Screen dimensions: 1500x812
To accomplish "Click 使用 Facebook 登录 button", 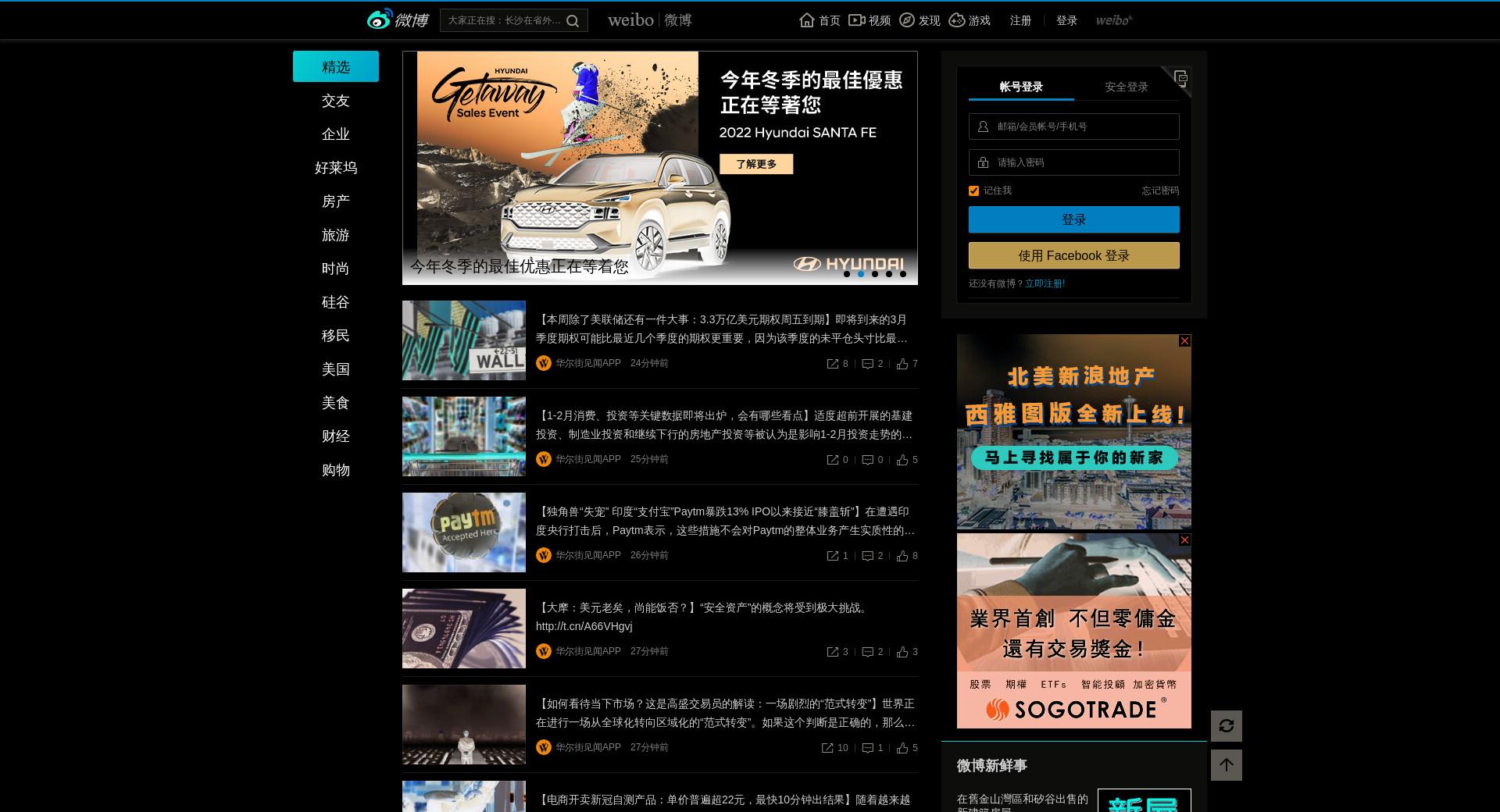I will click(x=1074, y=255).
